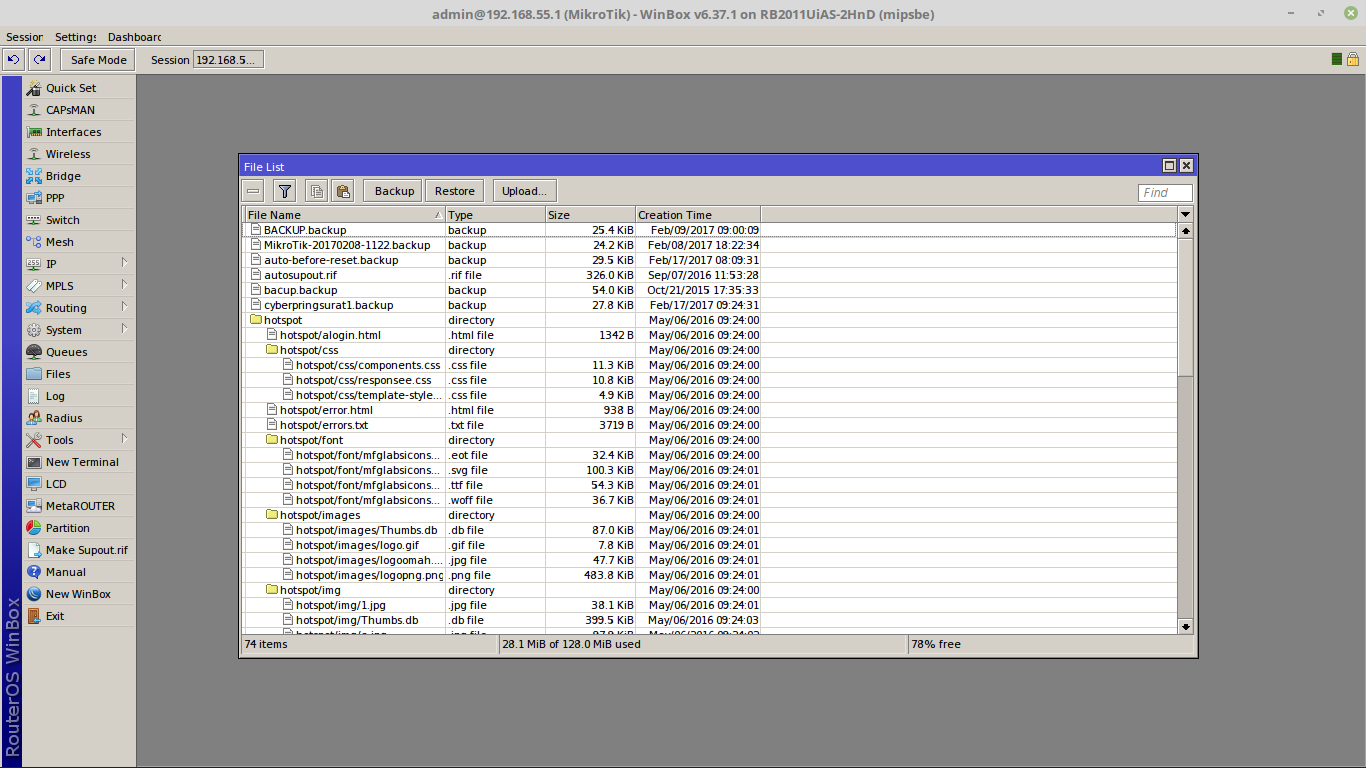
Task: Click the File List scroll-down arrow
Action: pyautogui.click(x=1186, y=626)
